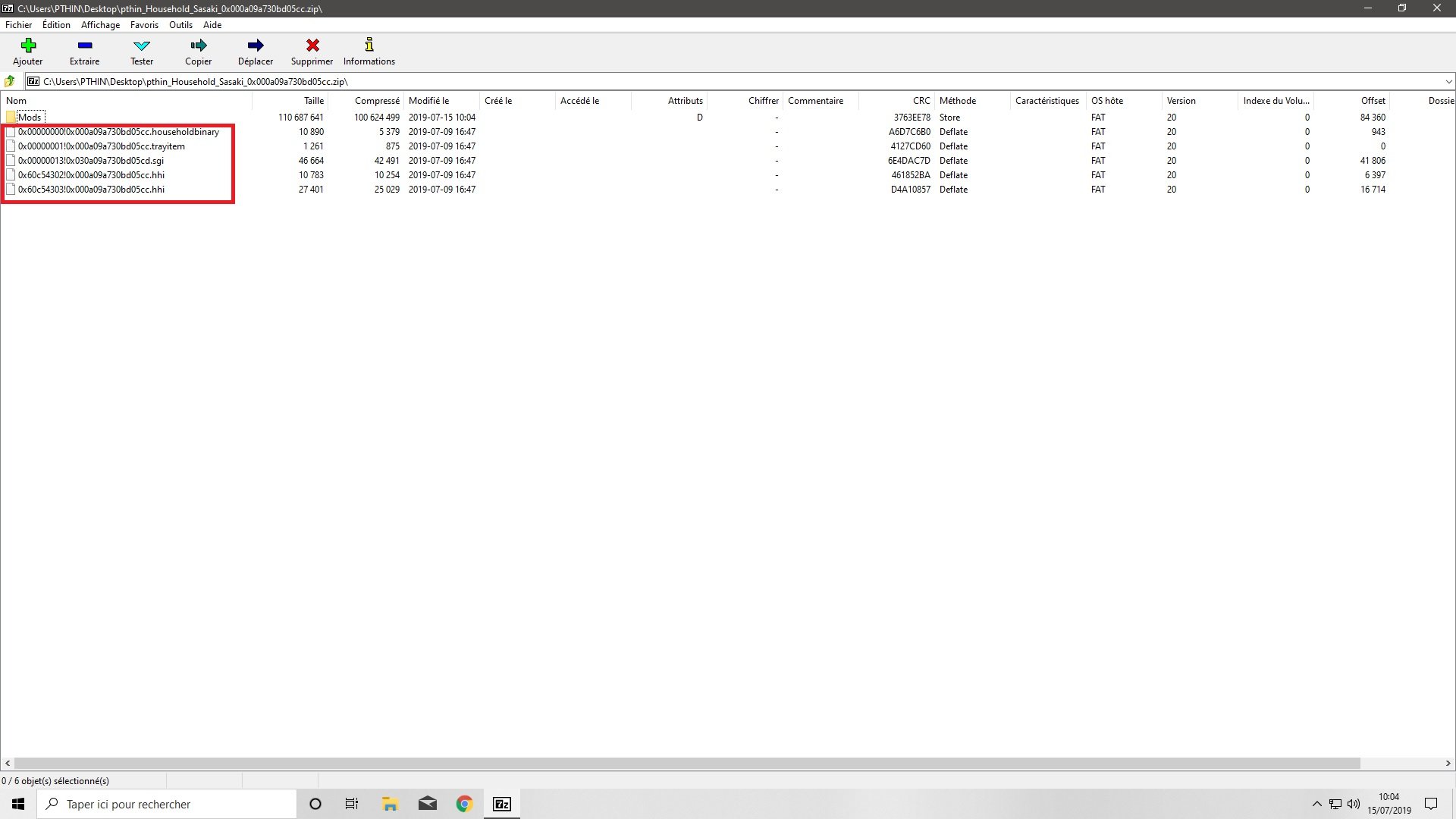Sort by Modifié le column header
This screenshot has width=1456, height=819.
tap(428, 101)
